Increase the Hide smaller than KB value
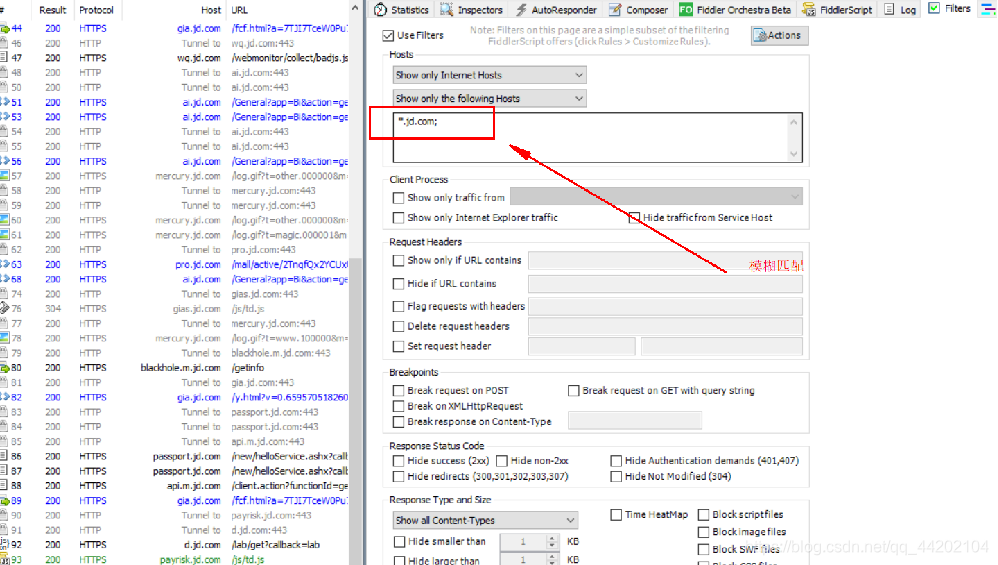The height and width of the screenshot is (565, 998). point(552,538)
